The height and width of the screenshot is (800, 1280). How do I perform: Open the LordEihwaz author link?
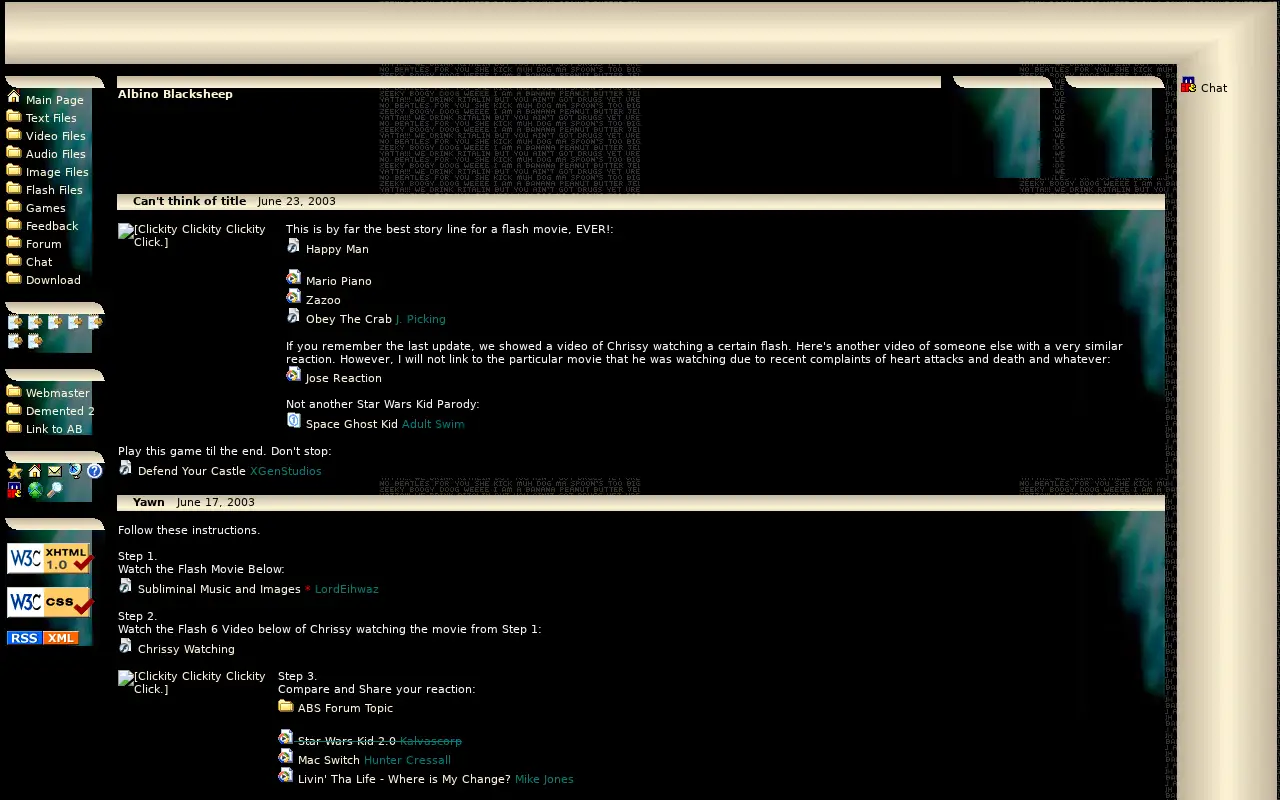347,589
